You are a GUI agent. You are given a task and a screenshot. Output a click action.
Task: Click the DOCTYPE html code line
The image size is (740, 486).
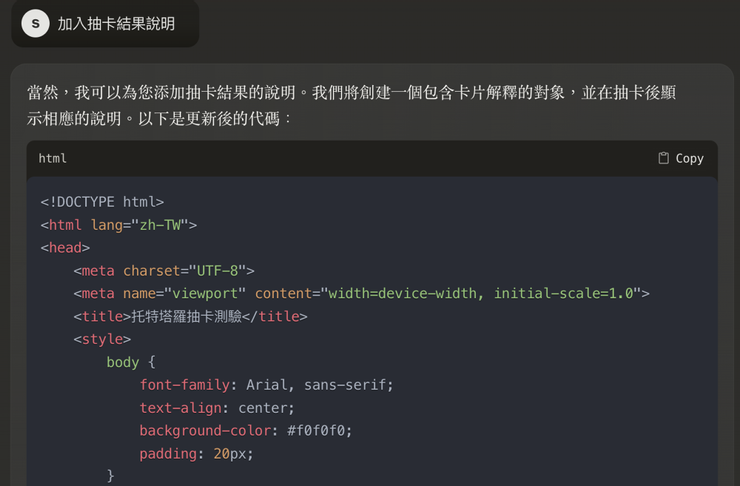pyautogui.click(x=102, y=201)
